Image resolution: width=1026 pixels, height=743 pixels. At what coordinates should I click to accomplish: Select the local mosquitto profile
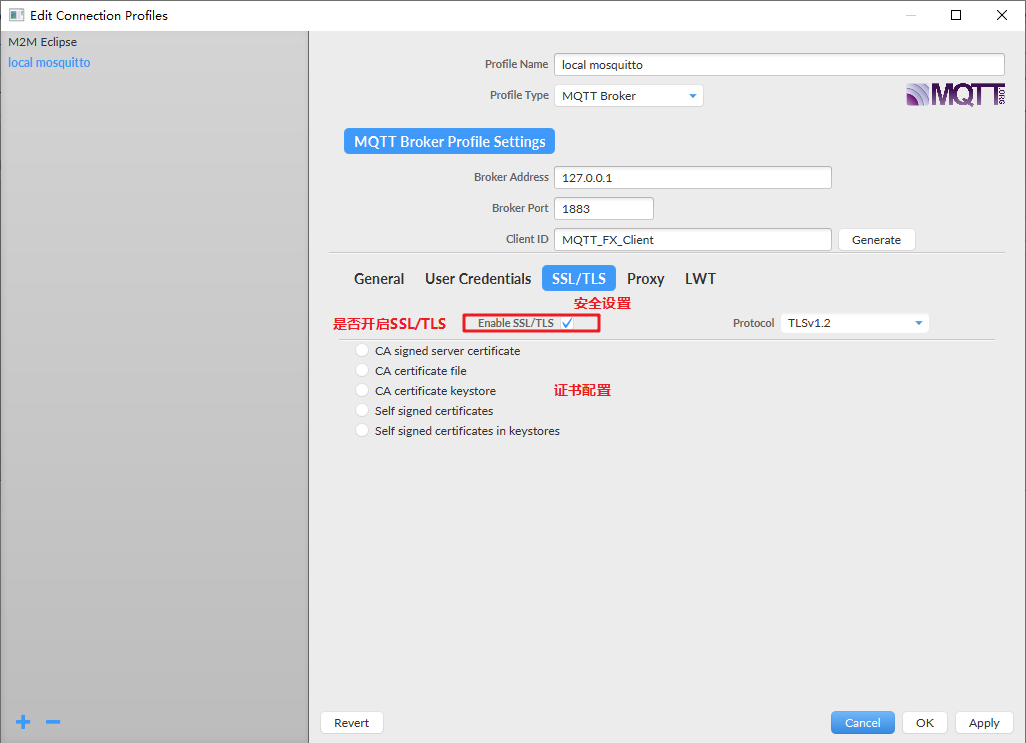point(49,63)
